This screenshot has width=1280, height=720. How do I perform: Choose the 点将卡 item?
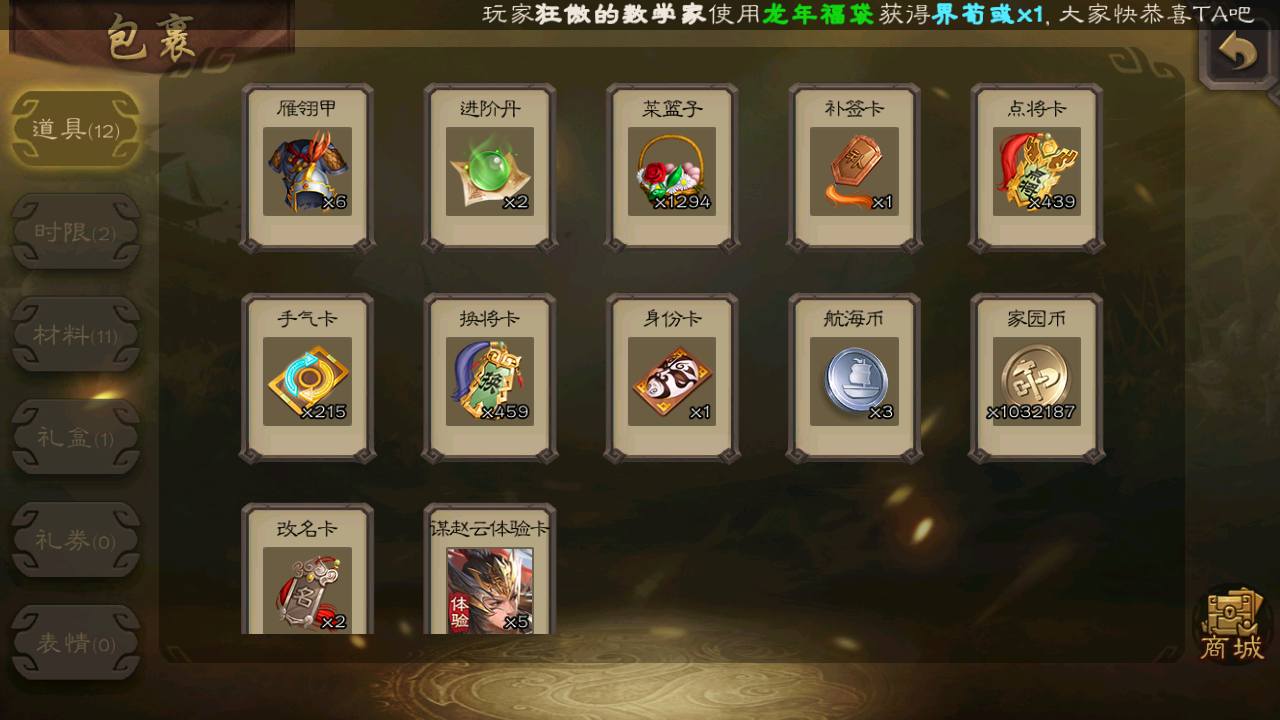1036,171
